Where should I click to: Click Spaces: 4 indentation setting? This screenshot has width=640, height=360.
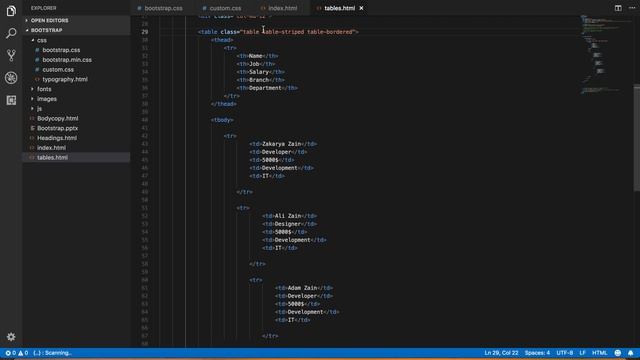click(x=537, y=353)
